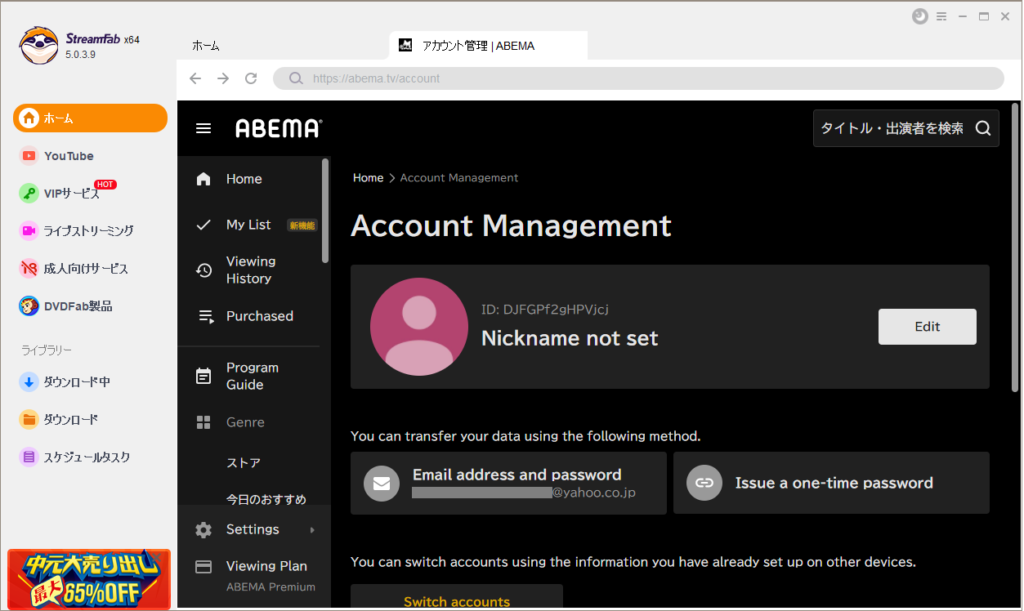This screenshot has width=1024, height=611.
Task: Click the 新機能 badge beside My List
Action: point(302,225)
